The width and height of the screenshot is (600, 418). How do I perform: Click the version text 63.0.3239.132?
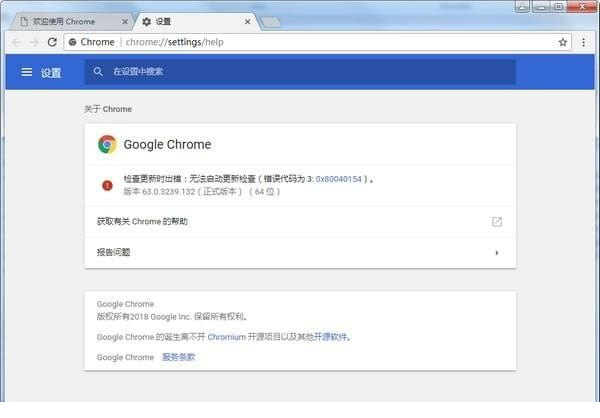(x=168, y=191)
